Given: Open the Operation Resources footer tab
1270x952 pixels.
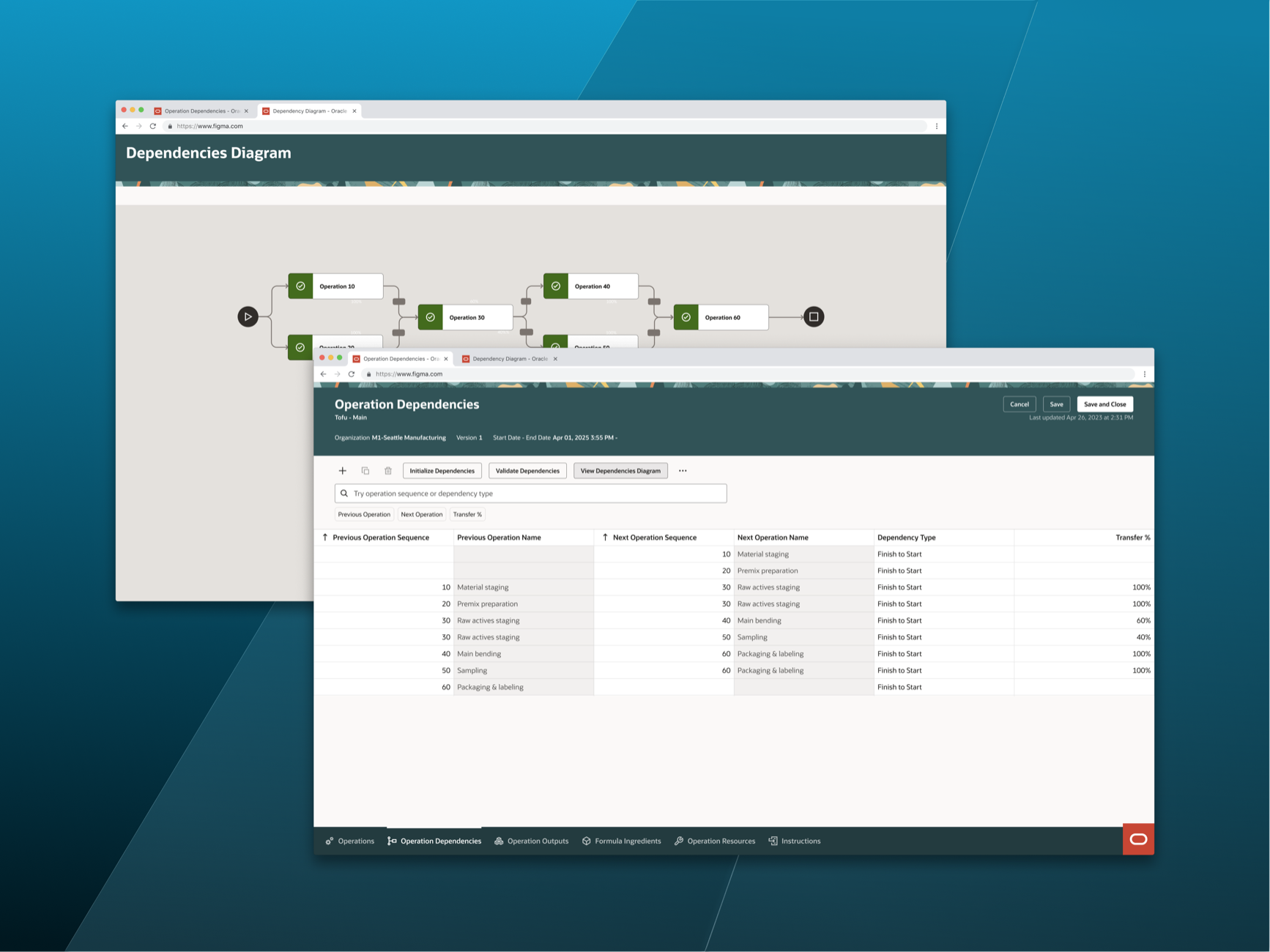Looking at the screenshot, I should click(715, 841).
